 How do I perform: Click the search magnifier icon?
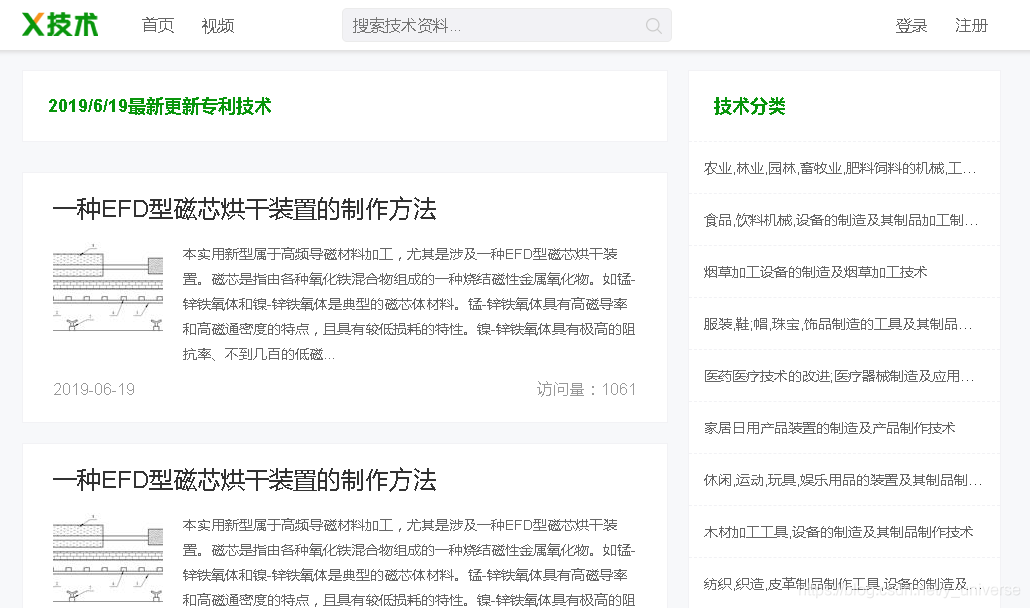click(653, 25)
